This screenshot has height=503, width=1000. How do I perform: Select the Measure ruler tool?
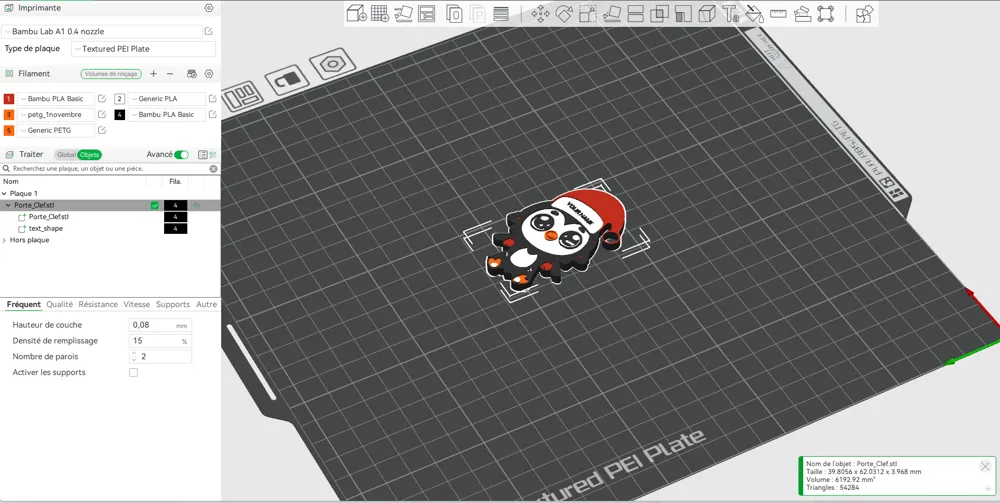pos(778,13)
